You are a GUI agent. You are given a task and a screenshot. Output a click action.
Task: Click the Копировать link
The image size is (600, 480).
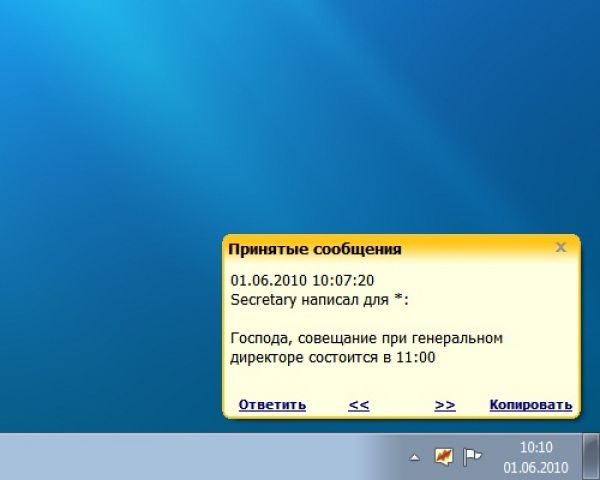(531, 405)
